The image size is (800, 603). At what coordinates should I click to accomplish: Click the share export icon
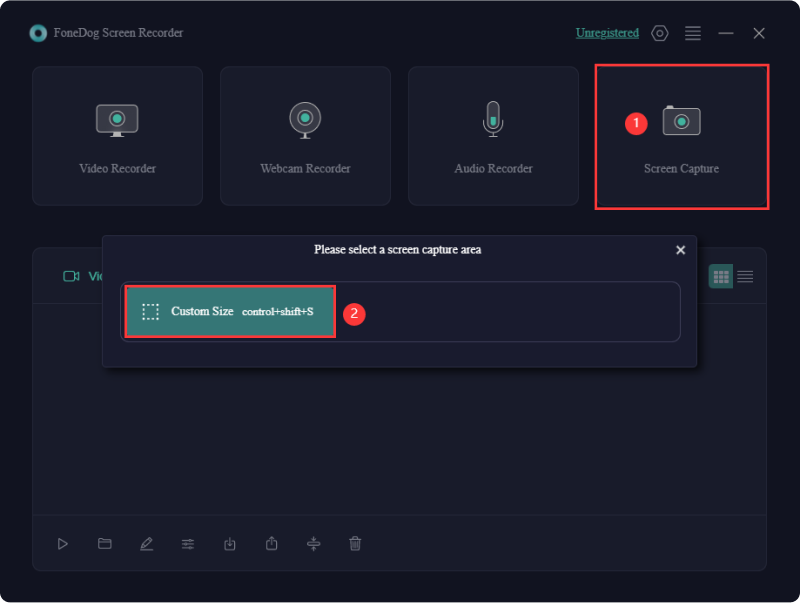pos(271,543)
